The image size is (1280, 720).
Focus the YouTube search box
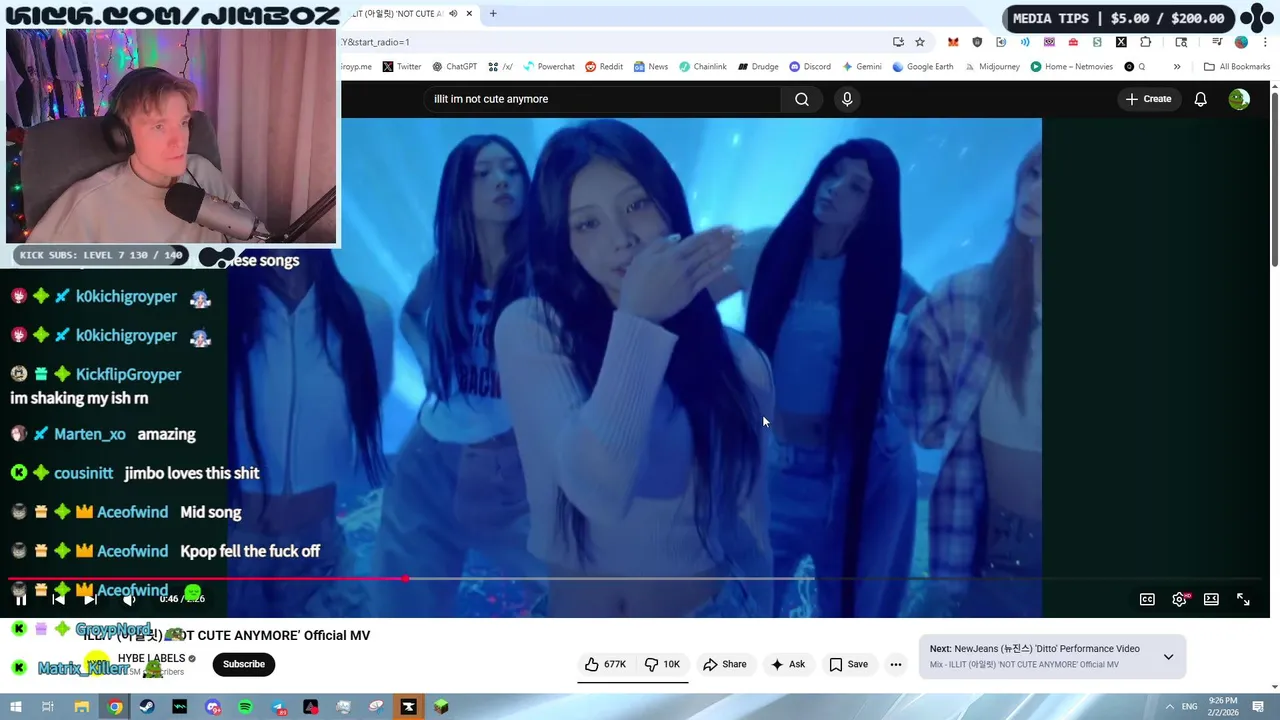(600, 99)
